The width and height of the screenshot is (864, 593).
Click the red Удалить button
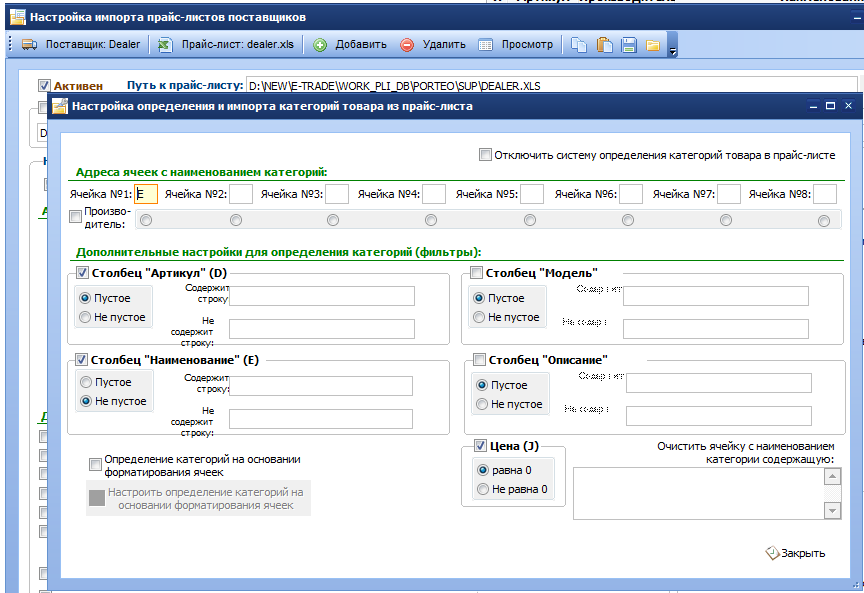433,45
